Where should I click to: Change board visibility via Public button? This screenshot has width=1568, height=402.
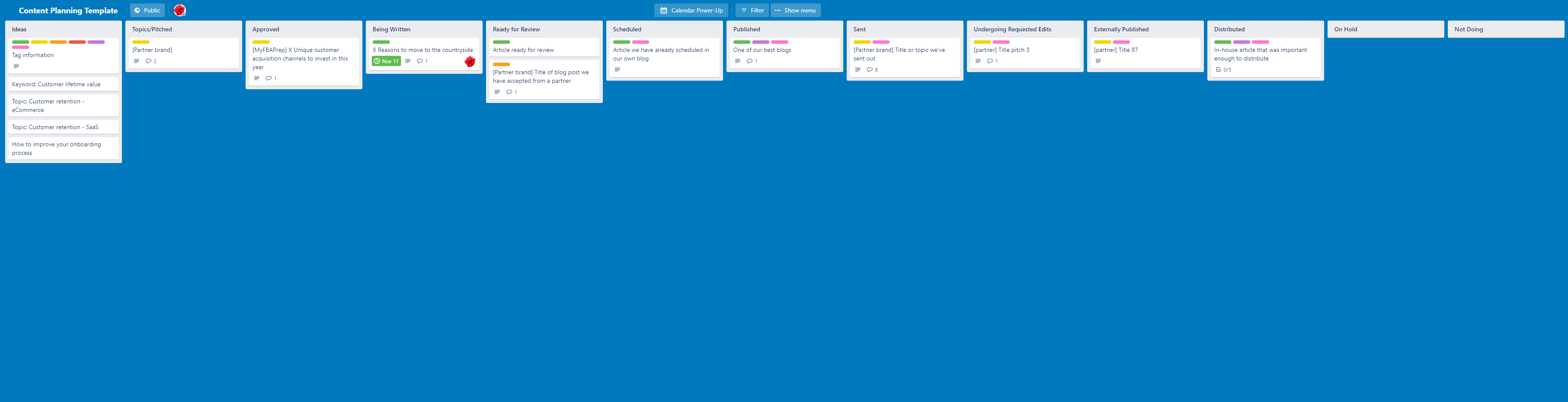pyautogui.click(x=147, y=10)
